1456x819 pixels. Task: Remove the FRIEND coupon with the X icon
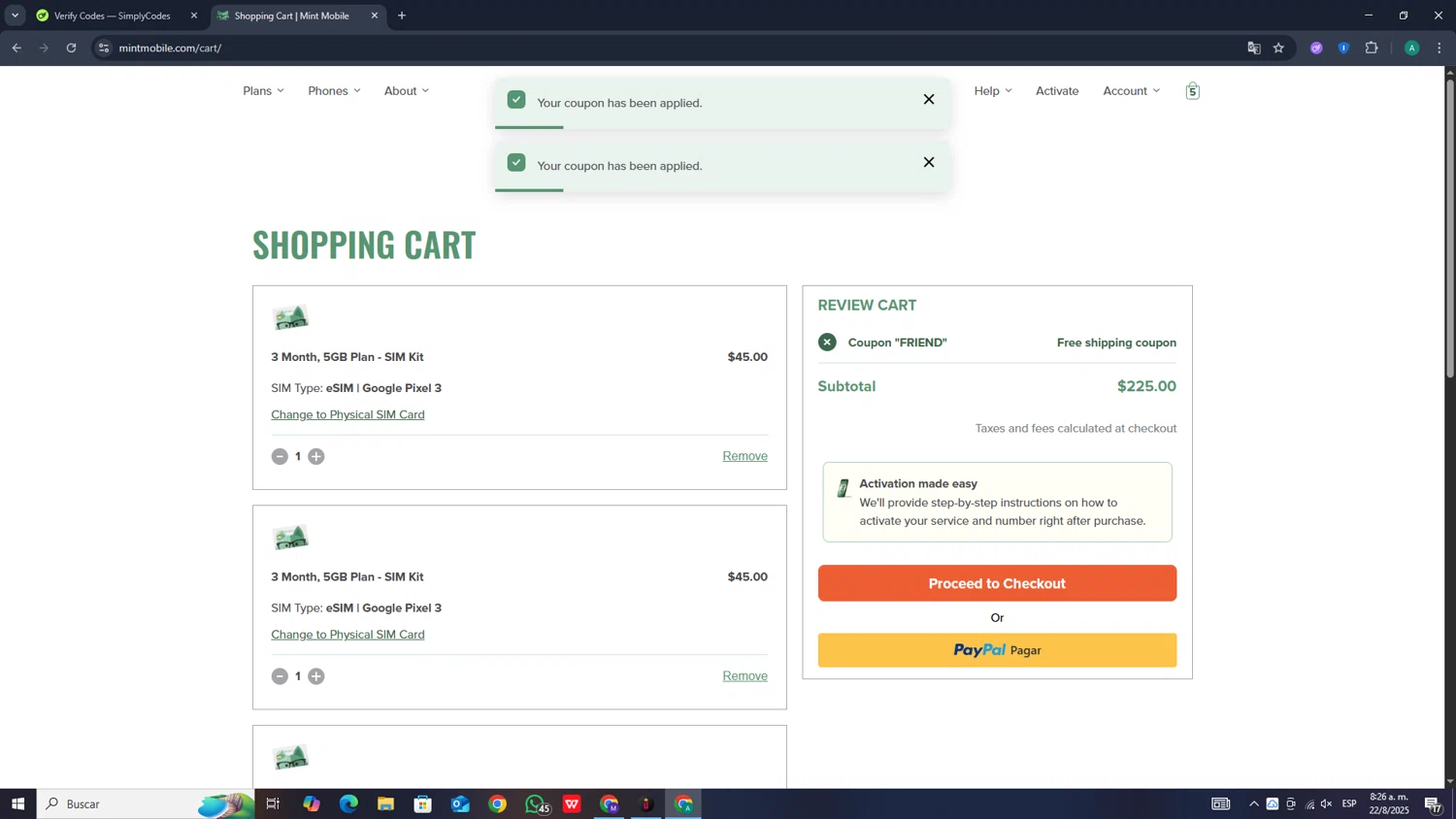point(827,343)
